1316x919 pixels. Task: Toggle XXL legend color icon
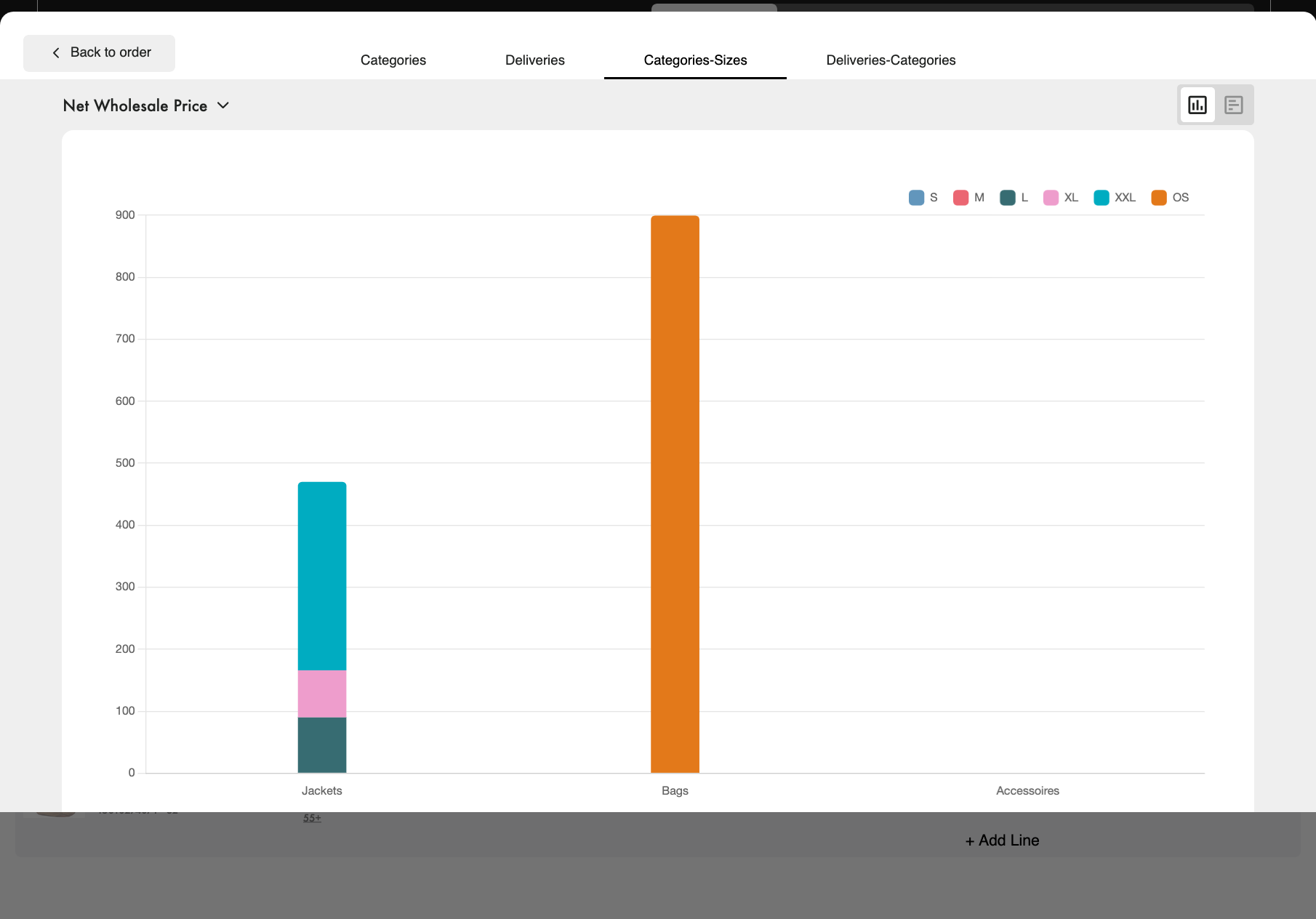1101,198
